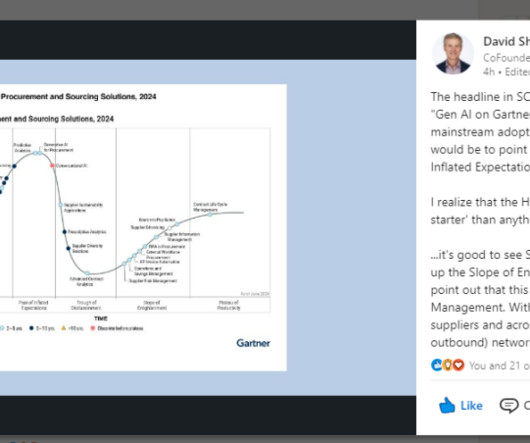Open David's profile picture

tap(453, 53)
